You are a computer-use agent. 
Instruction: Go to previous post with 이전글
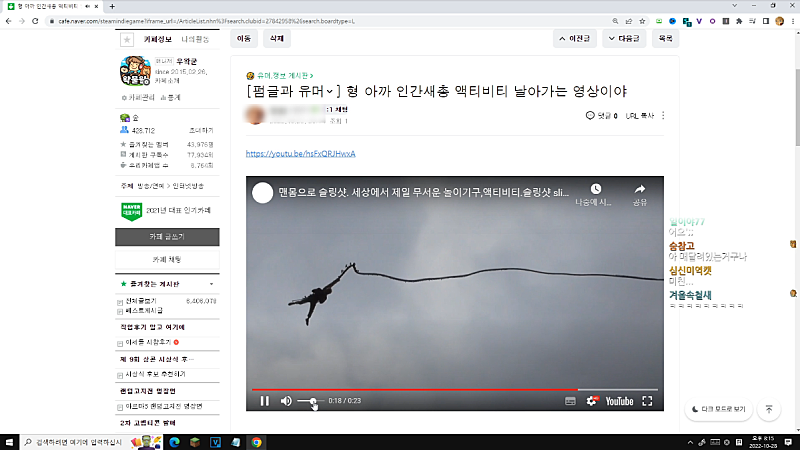point(574,38)
